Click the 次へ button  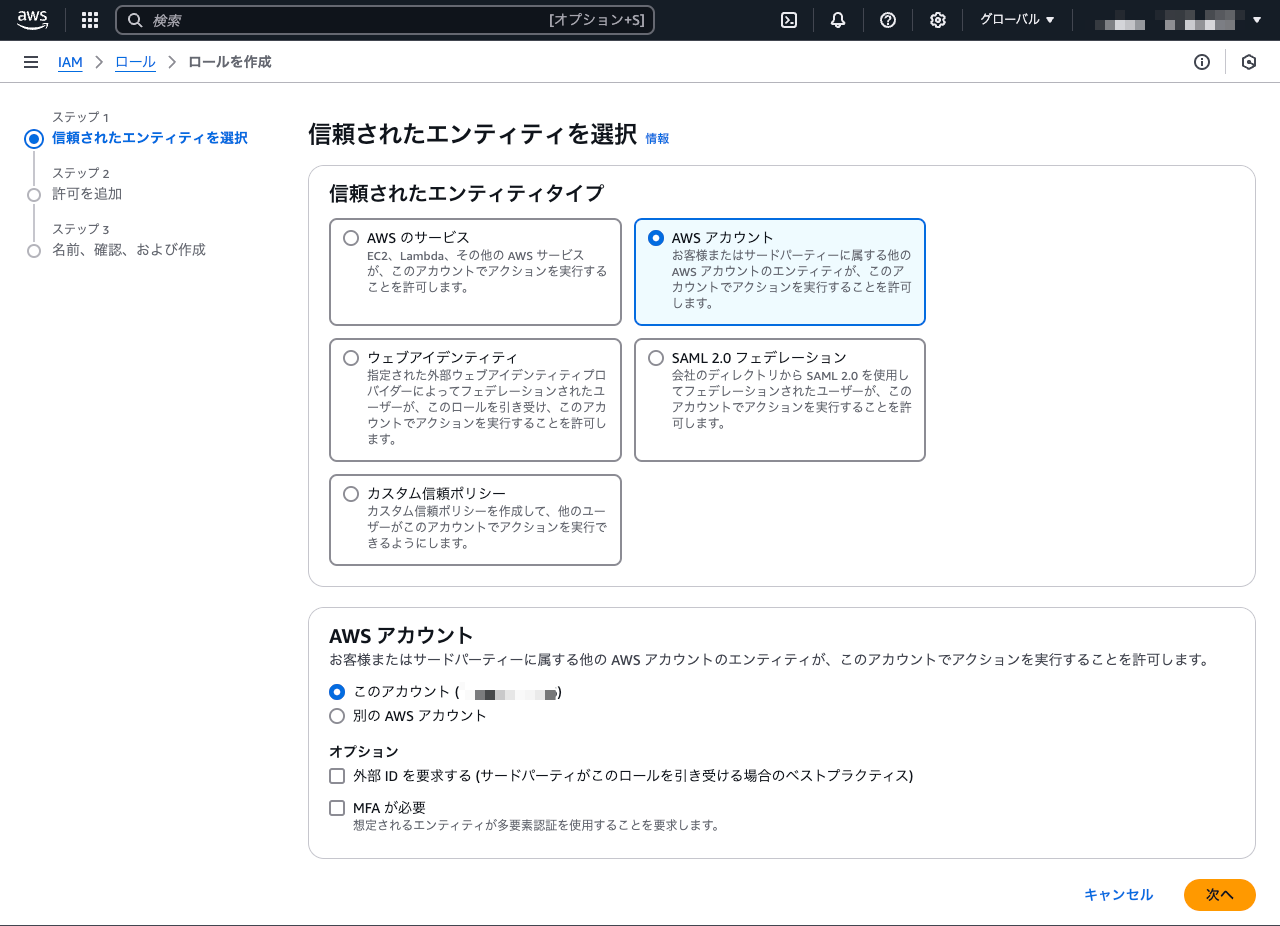pyautogui.click(x=1219, y=895)
